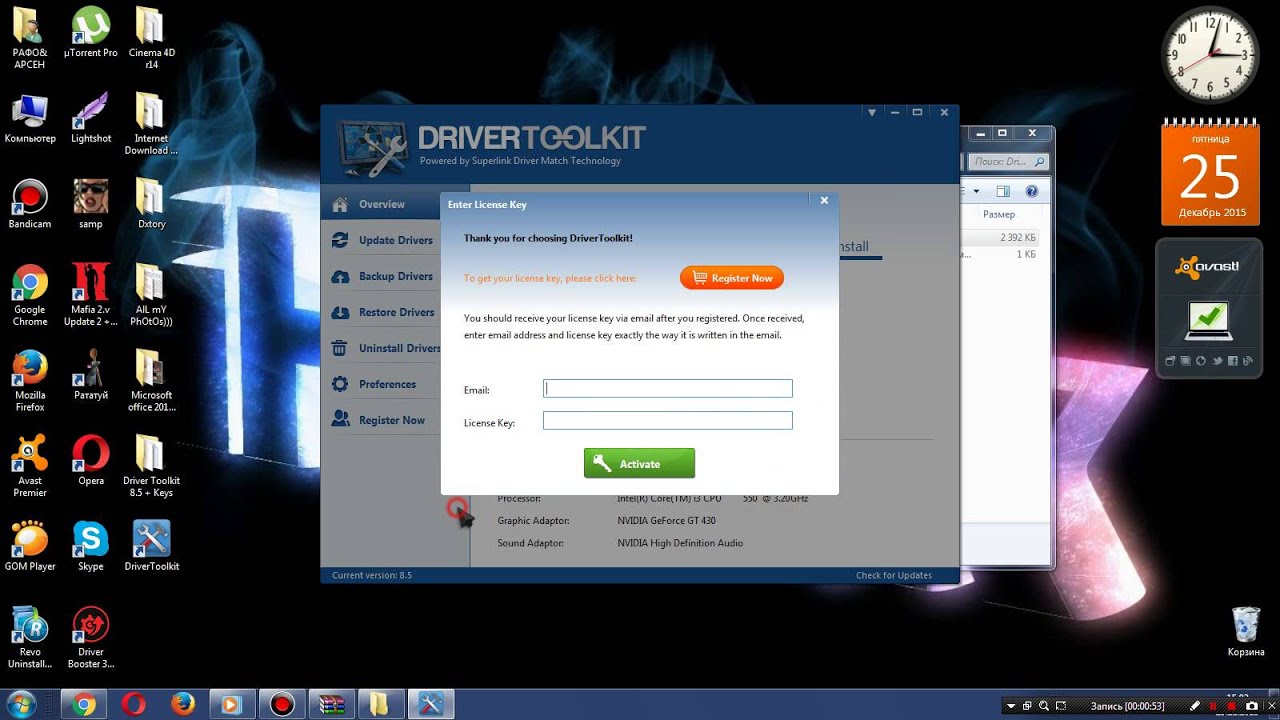Open Opera from the taskbar
Screen dimensions: 1280x720
pos(133,704)
